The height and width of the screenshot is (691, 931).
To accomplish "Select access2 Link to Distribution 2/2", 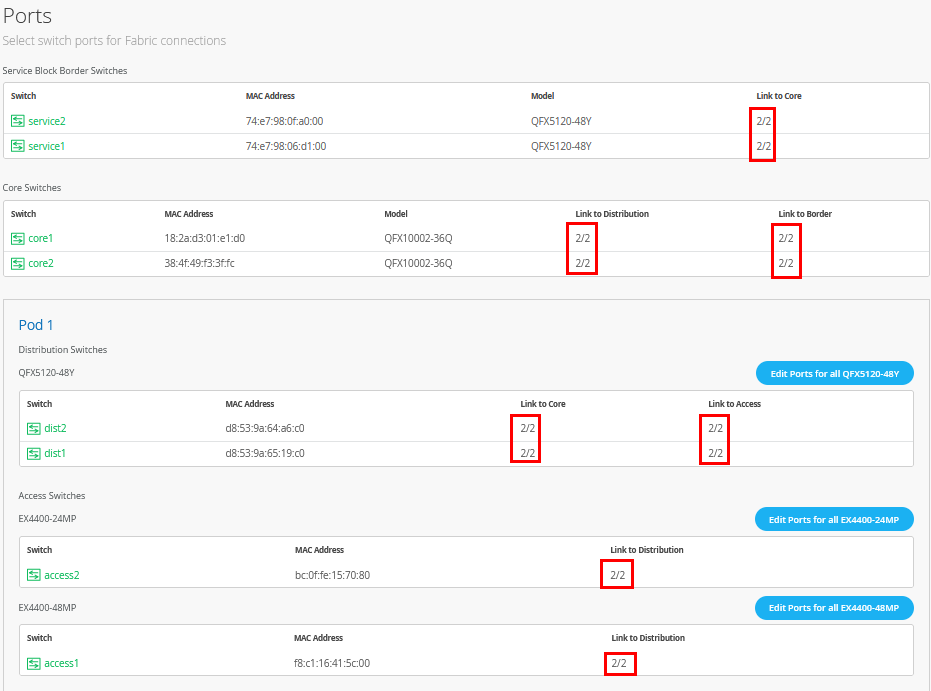I will [x=618, y=575].
